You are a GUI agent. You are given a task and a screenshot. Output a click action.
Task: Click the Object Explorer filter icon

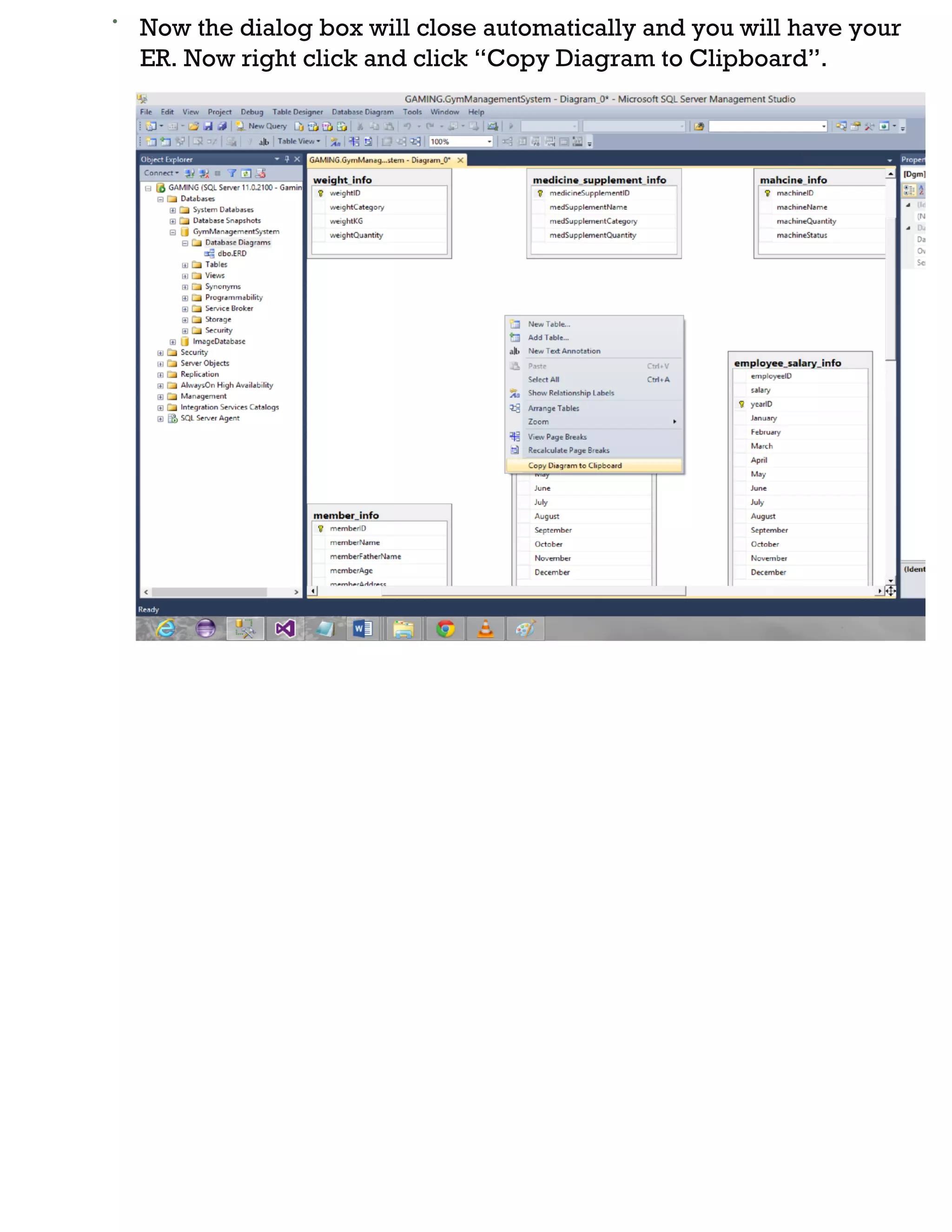point(232,173)
